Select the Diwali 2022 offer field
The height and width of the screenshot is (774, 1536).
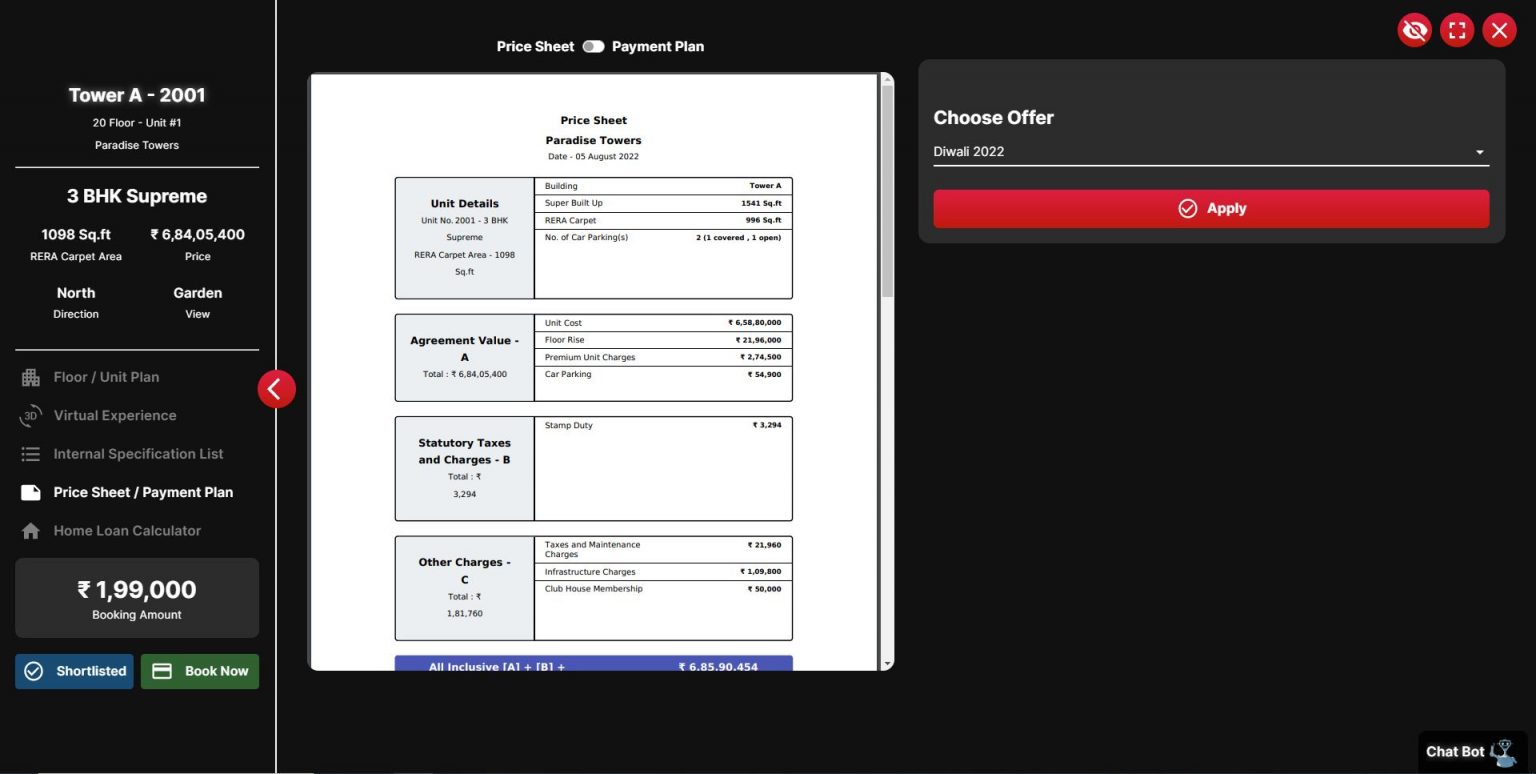[1200, 152]
